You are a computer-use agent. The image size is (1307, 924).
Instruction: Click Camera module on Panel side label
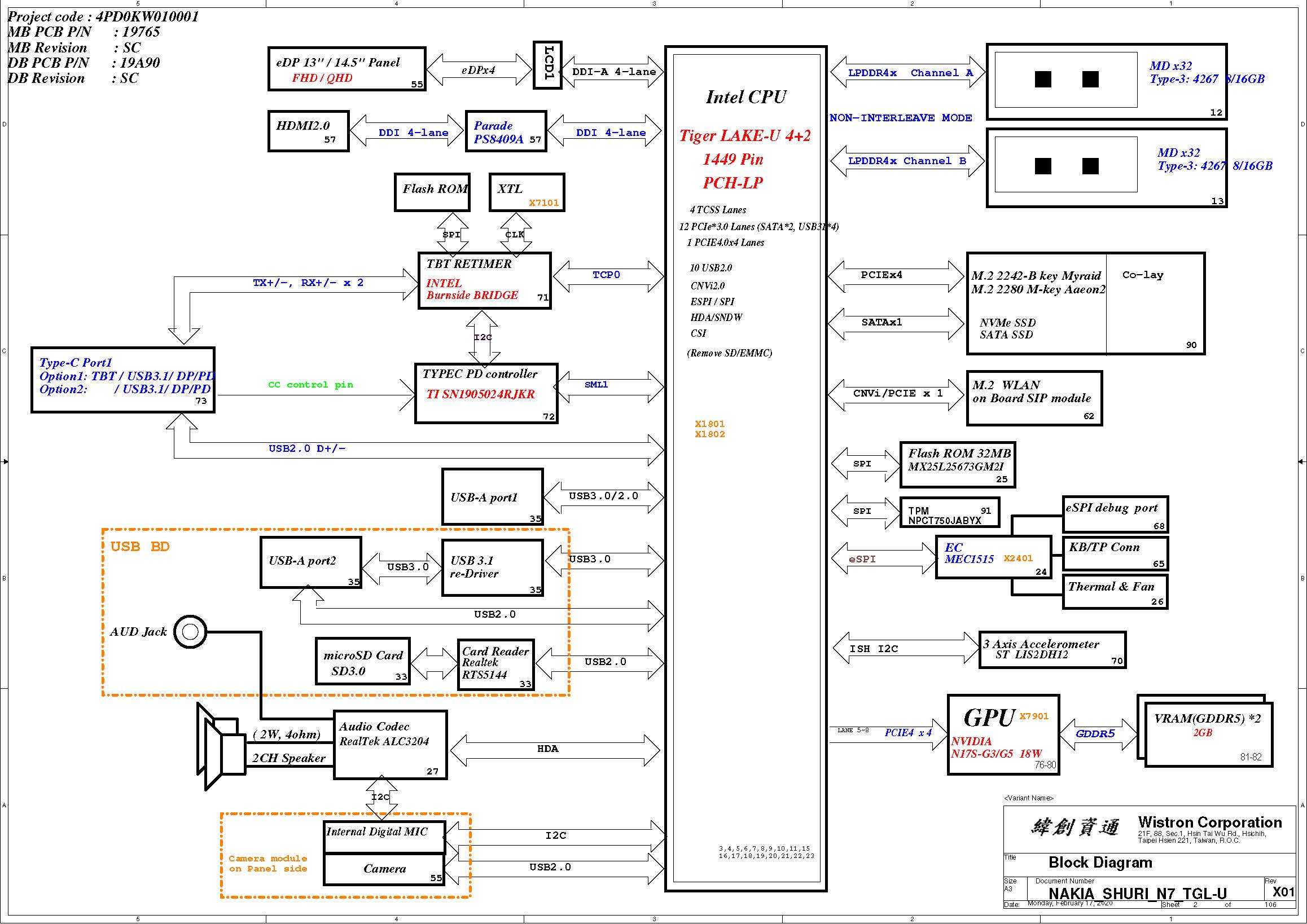(267, 864)
